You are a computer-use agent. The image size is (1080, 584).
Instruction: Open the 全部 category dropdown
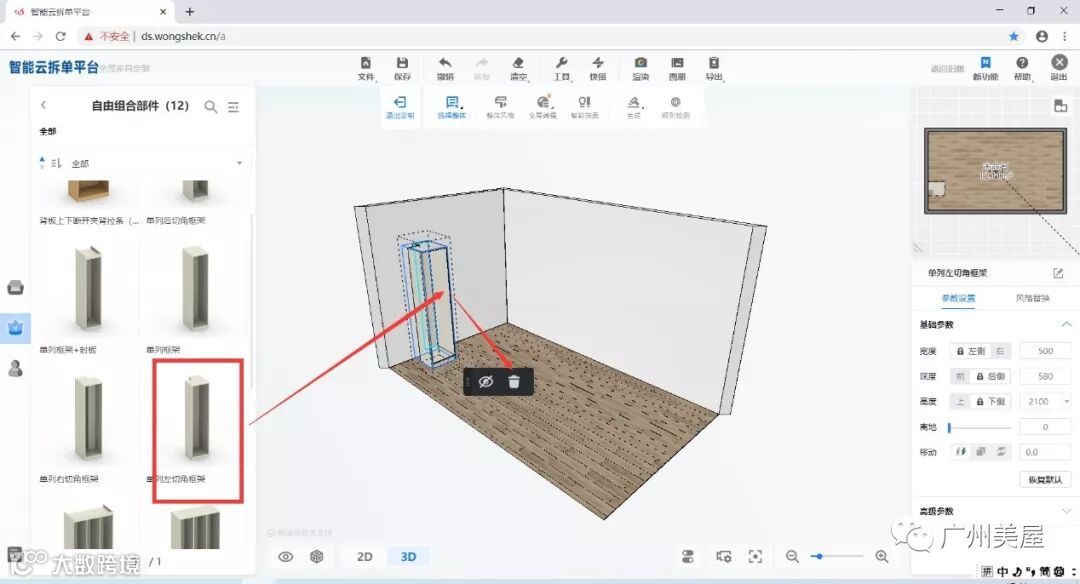157,163
